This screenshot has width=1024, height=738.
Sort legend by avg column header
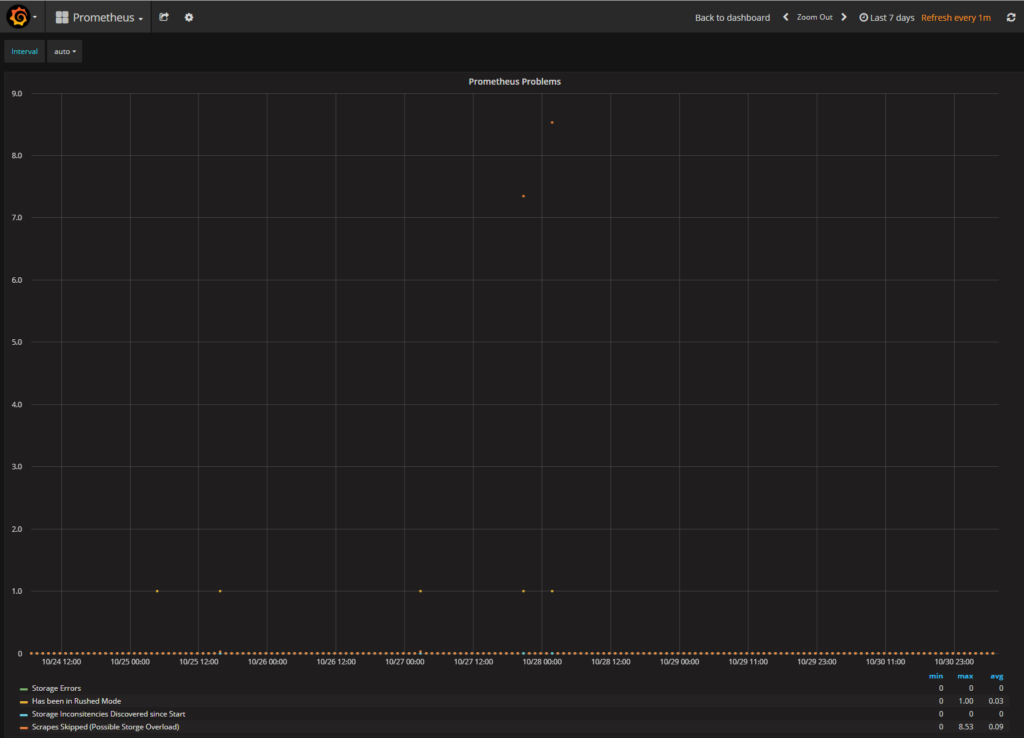pyautogui.click(x=996, y=676)
